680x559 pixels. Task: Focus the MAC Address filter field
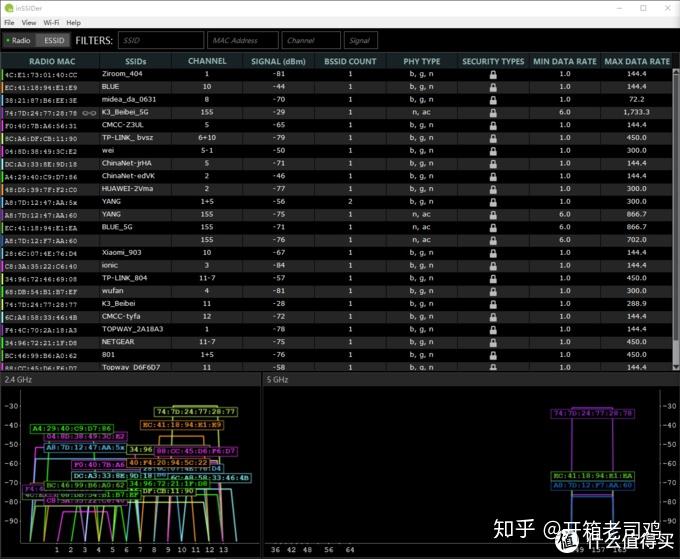click(243, 40)
